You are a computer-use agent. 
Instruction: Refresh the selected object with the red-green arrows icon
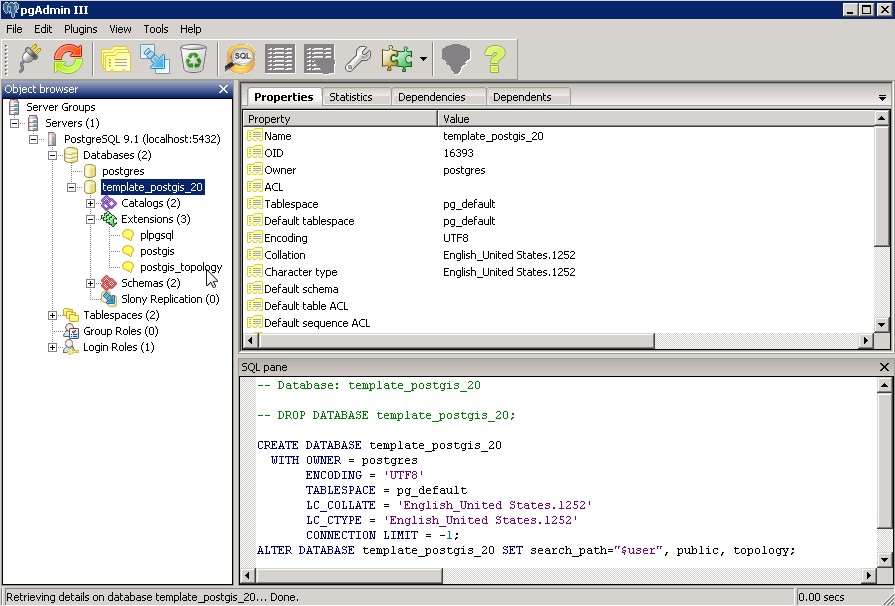click(x=68, y=58)
